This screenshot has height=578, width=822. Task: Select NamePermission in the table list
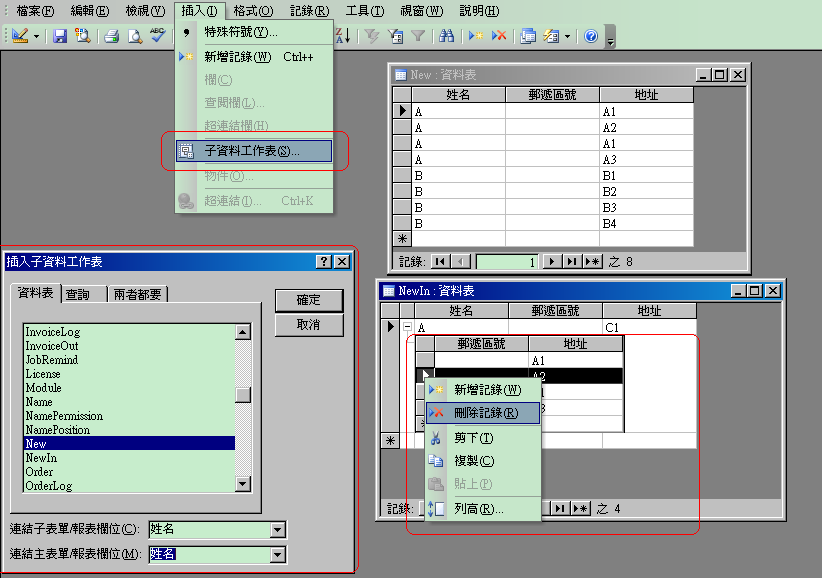[129, 416]
